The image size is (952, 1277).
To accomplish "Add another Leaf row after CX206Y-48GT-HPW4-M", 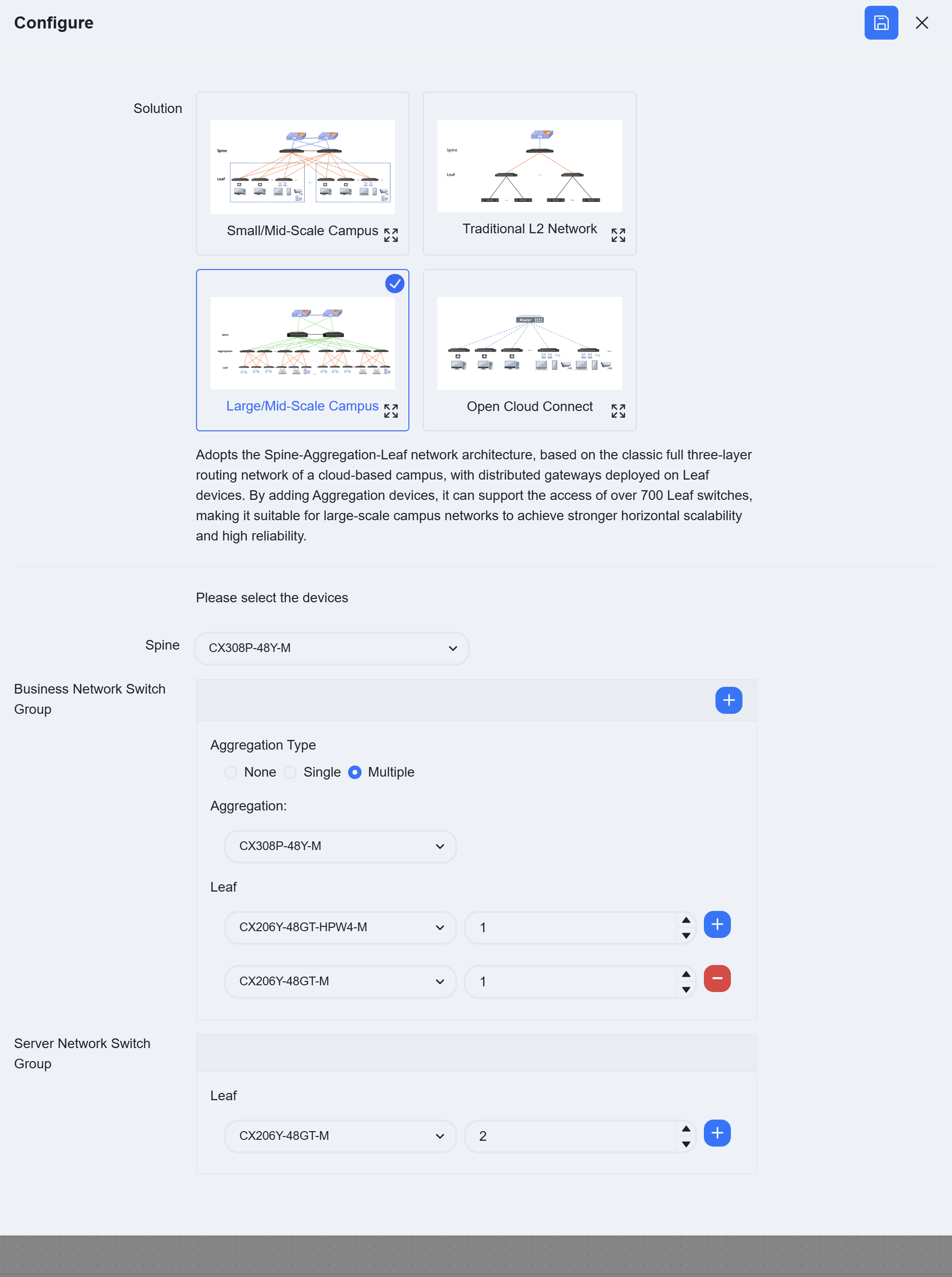I will click(x=717, y=924).
